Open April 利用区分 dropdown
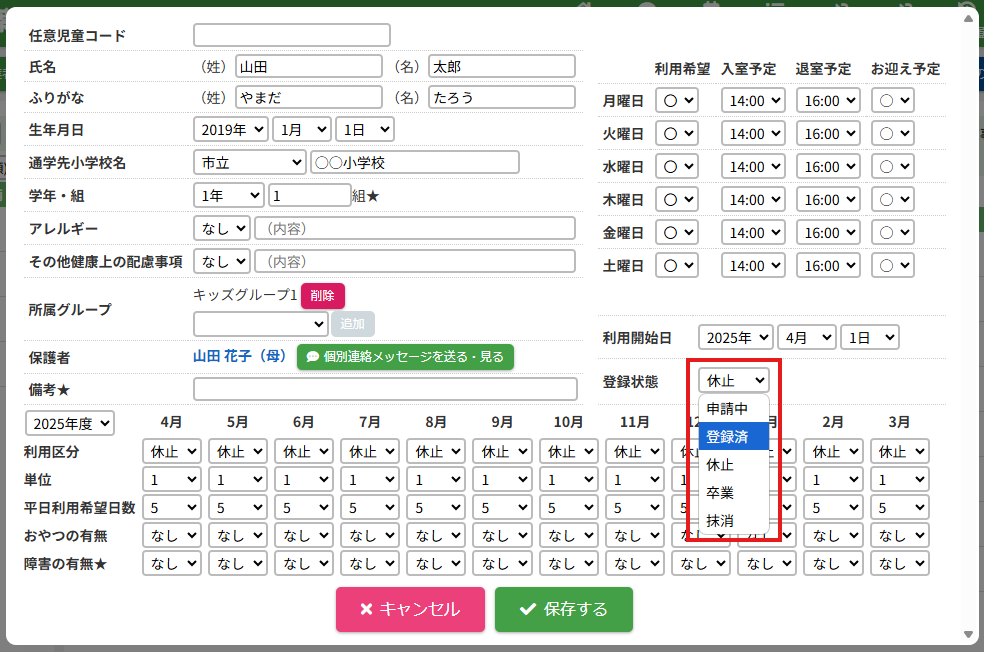Image resolution: width=984 pixels, height=652 pixels. [x=171, y=451]
